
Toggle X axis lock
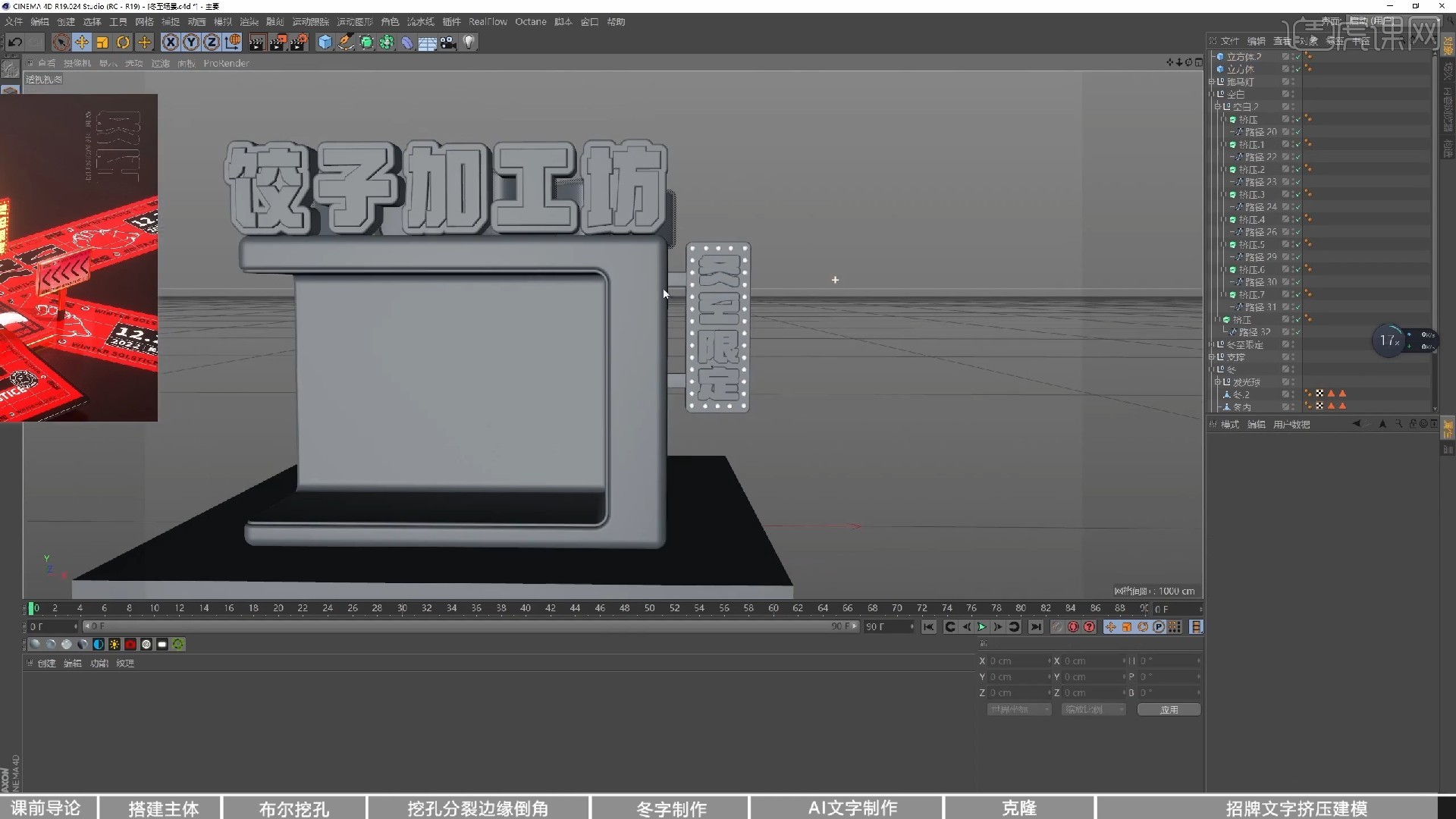click(x=171, y=42)
